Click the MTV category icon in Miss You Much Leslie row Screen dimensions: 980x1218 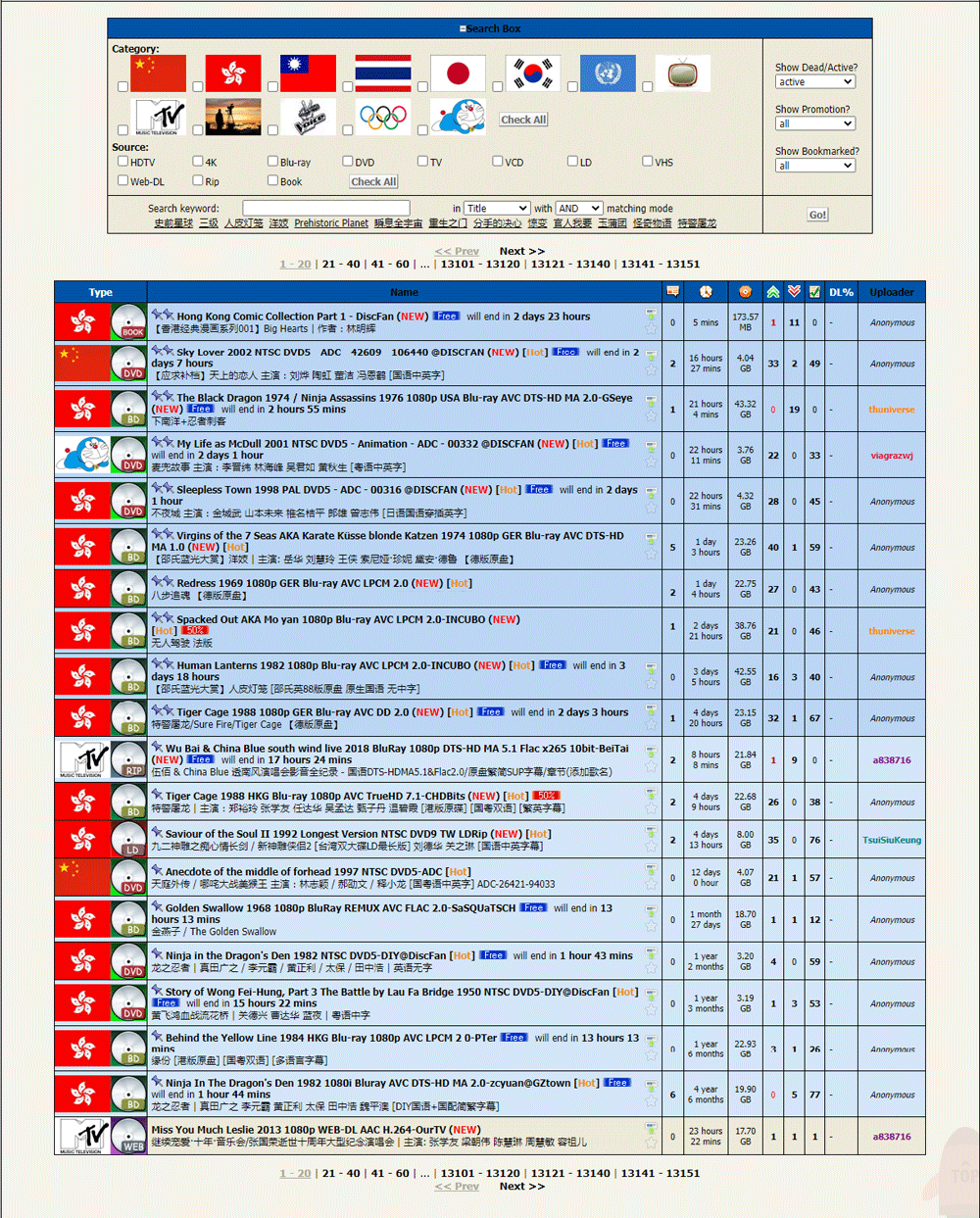pos(82,1136)
